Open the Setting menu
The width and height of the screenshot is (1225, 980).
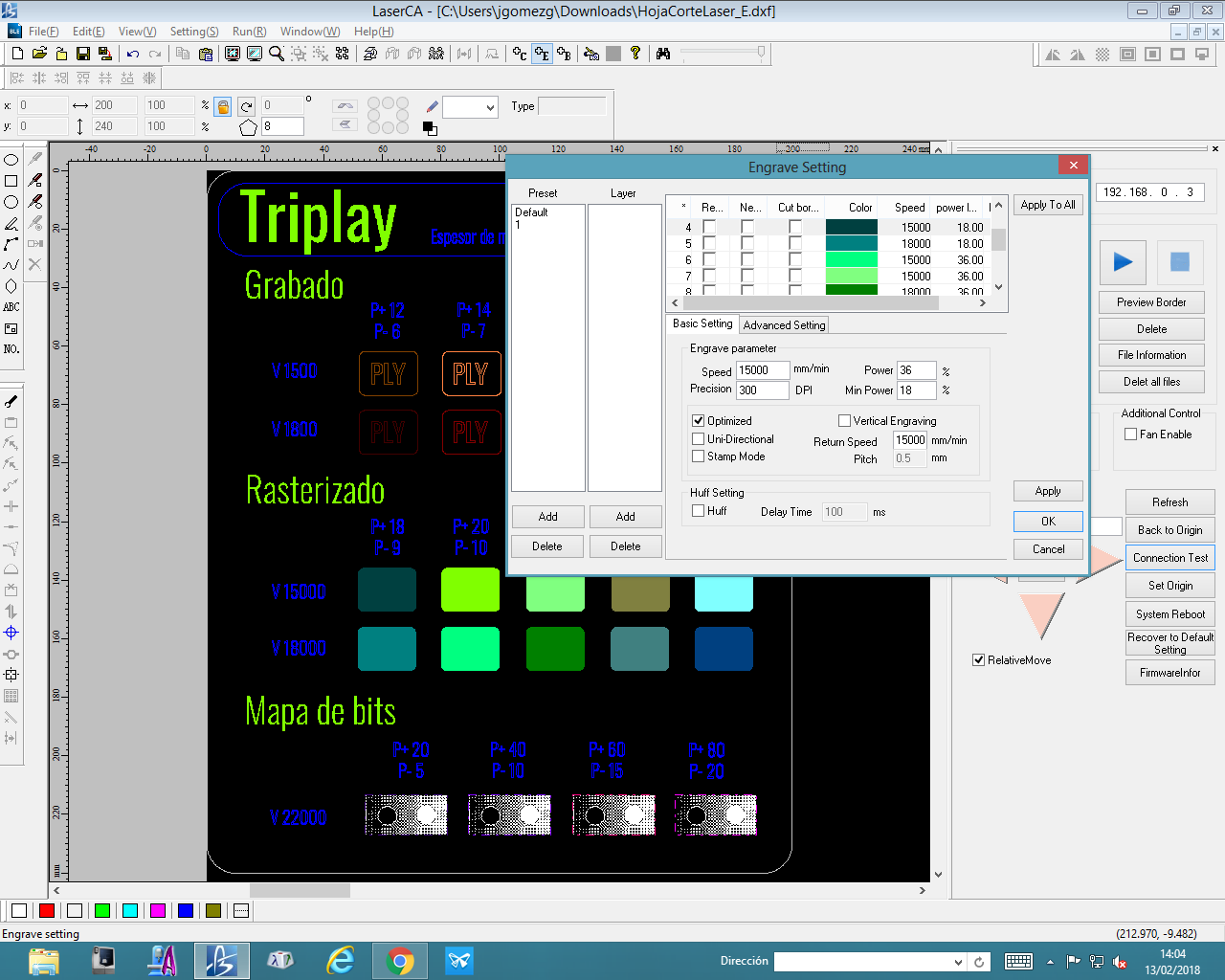pos(194,32)
